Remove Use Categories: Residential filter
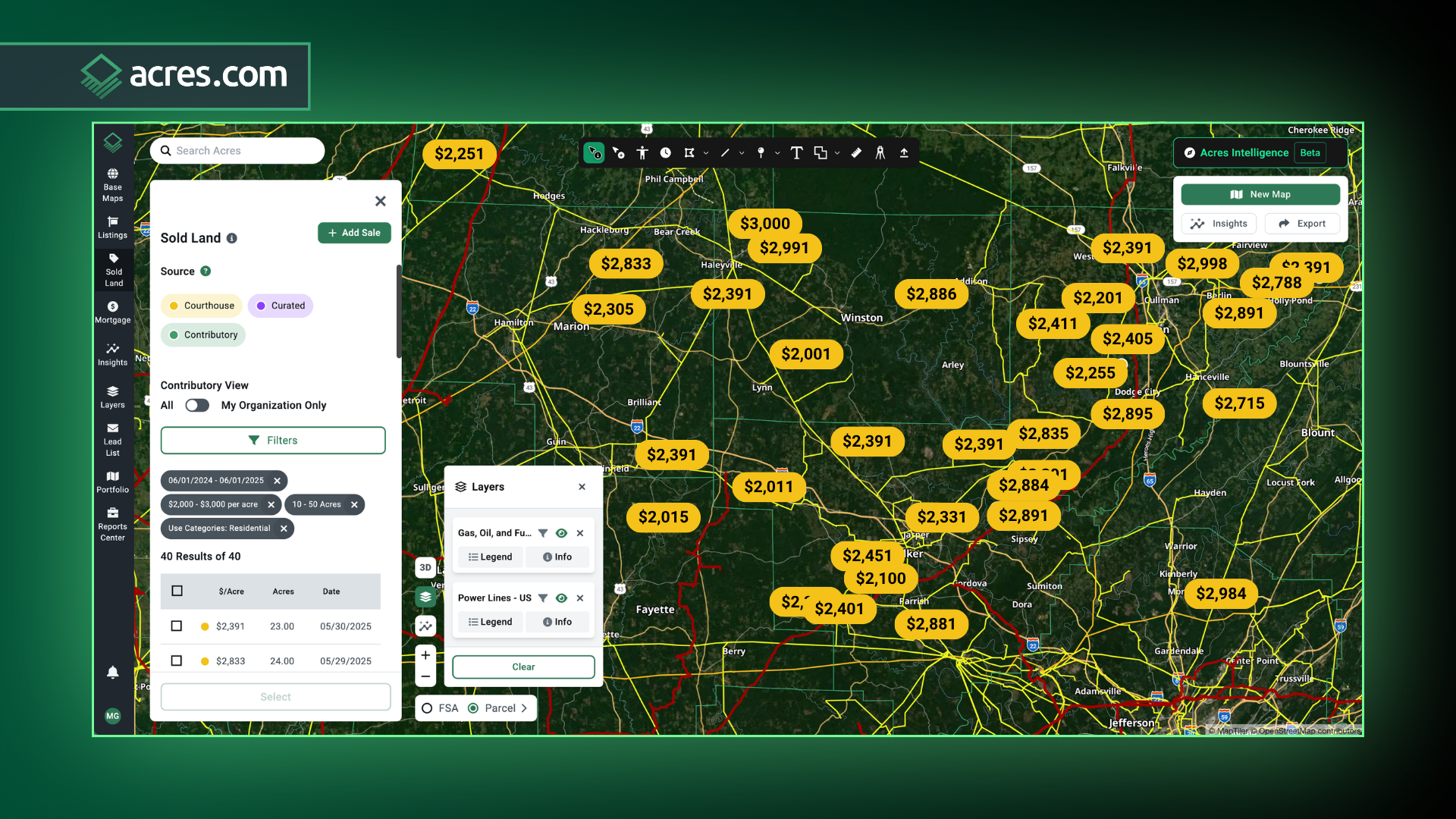Viewport: 1456px width, 819px height. click(284, 529)
